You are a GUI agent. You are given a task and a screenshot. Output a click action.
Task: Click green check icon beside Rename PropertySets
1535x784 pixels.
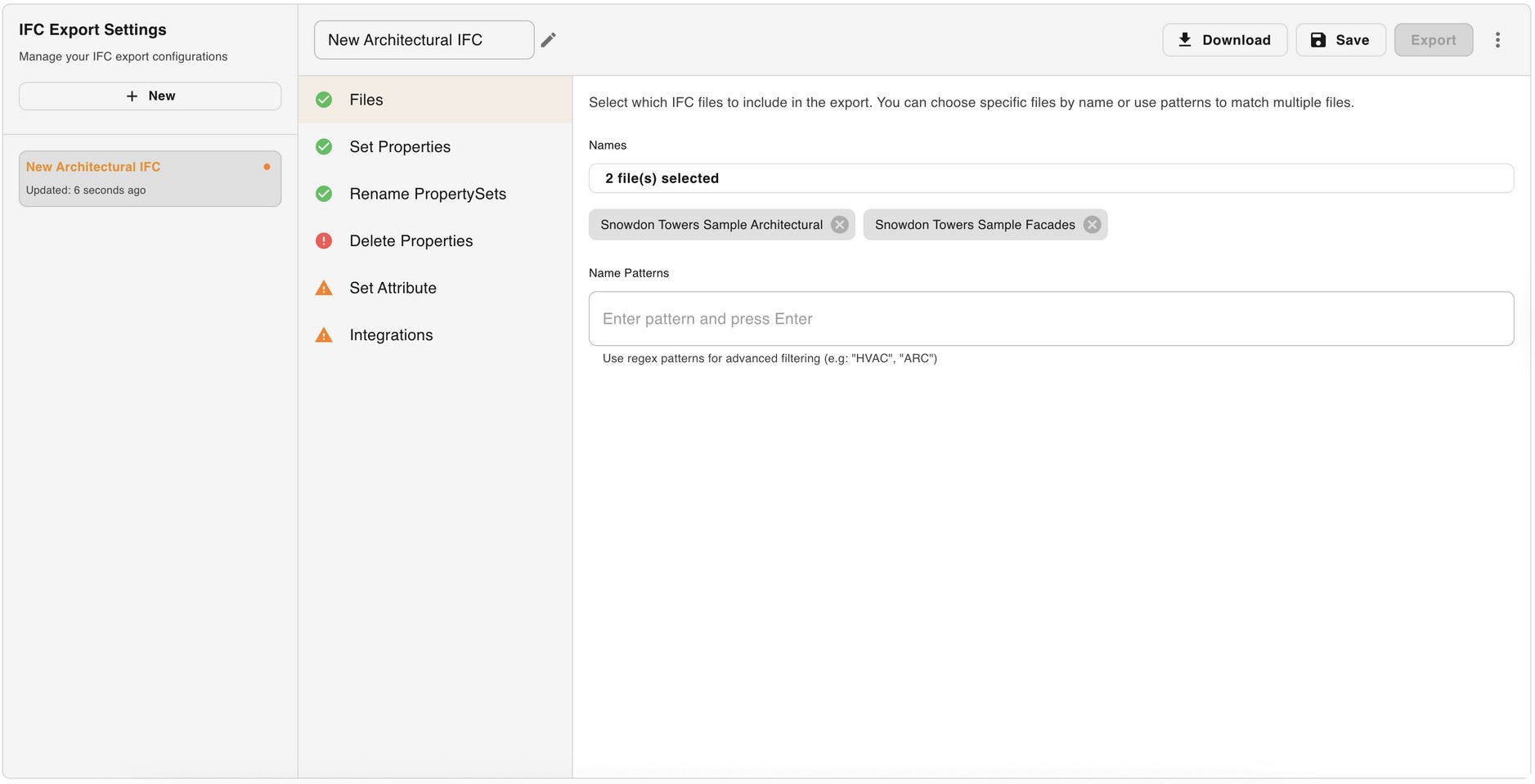tap(324, 194)
